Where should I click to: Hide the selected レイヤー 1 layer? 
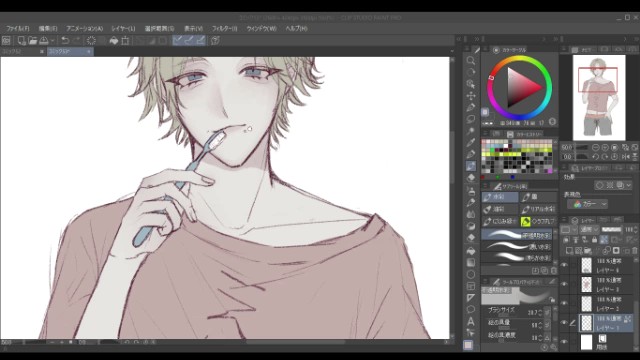(x=564, y=322)
